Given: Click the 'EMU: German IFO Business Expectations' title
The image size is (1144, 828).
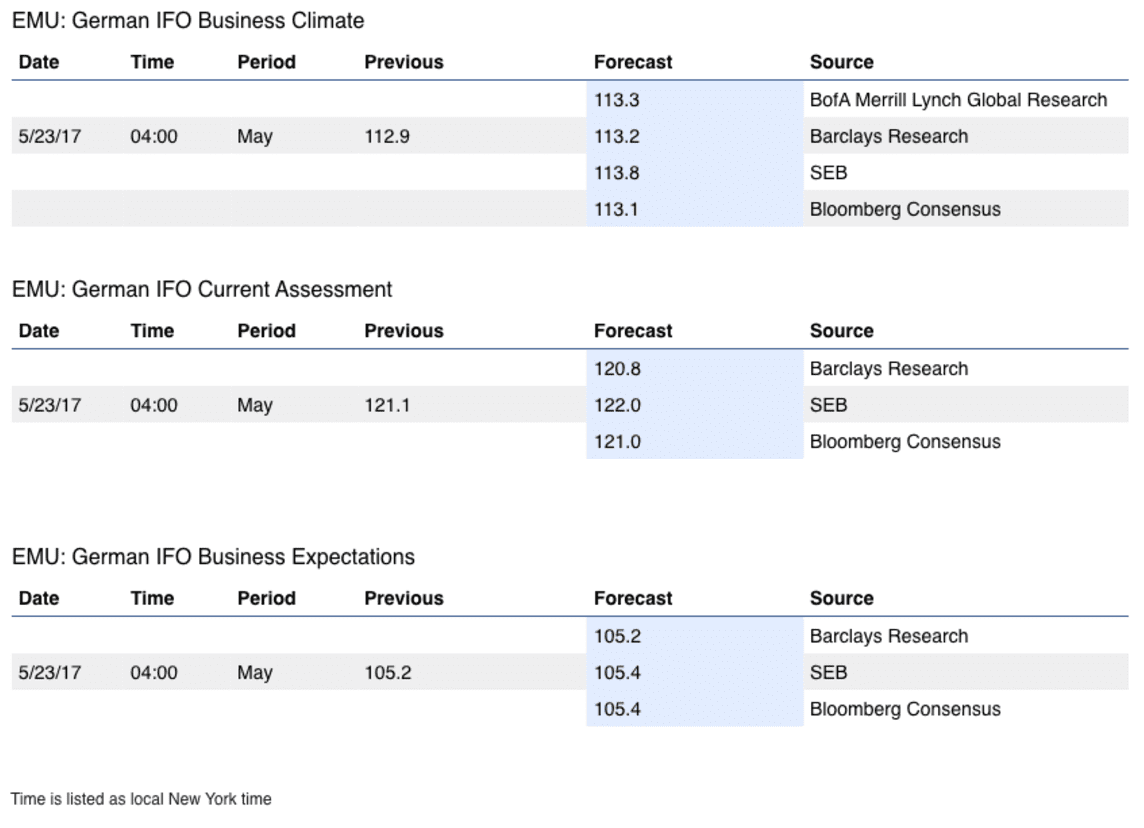Looking at the screenshot, I should pyautogui.click(x=213, y=557).
